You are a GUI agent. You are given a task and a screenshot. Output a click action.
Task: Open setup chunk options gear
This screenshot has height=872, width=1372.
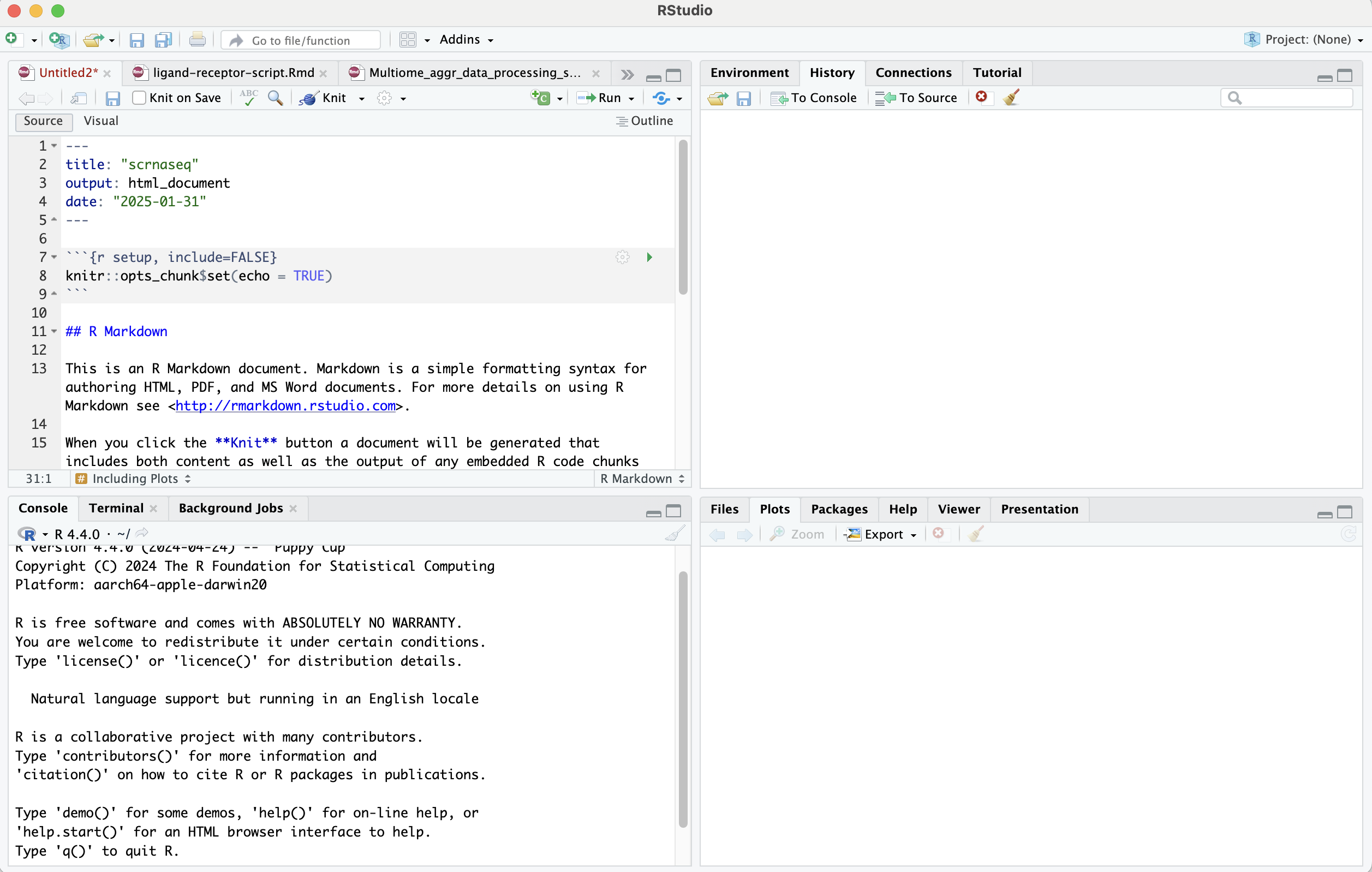(x=623, y=257)
